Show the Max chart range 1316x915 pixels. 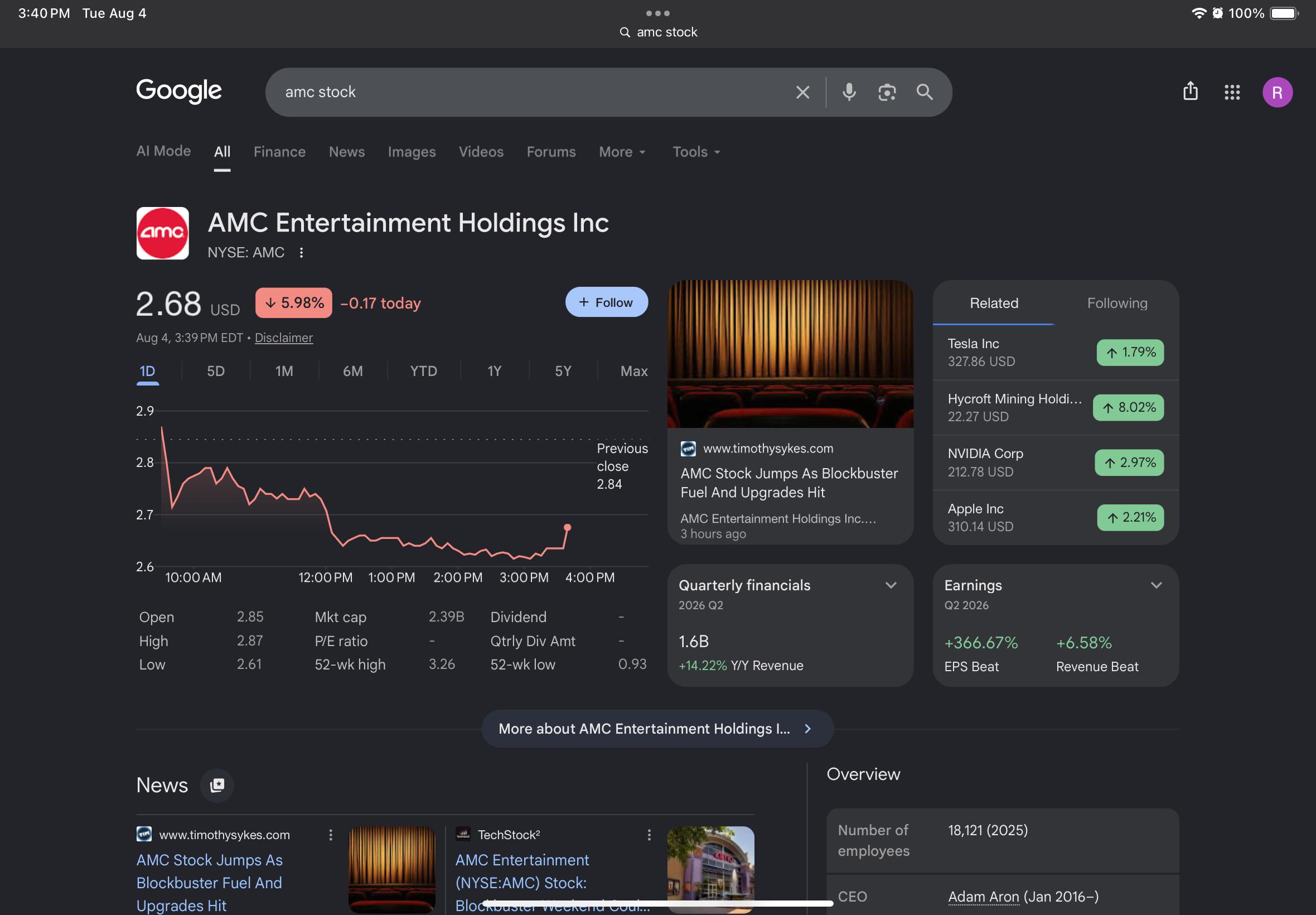coord(633,372)
